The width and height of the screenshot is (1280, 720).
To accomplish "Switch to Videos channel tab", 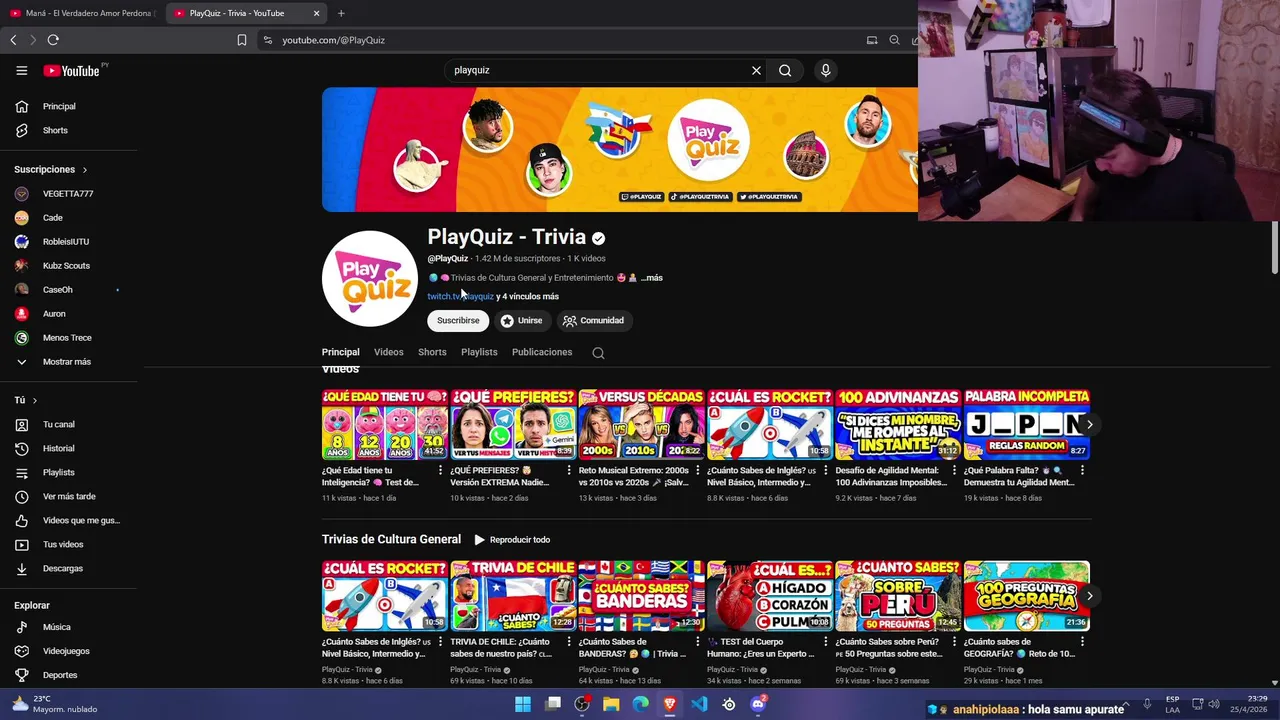I will (x=389, y=352).
